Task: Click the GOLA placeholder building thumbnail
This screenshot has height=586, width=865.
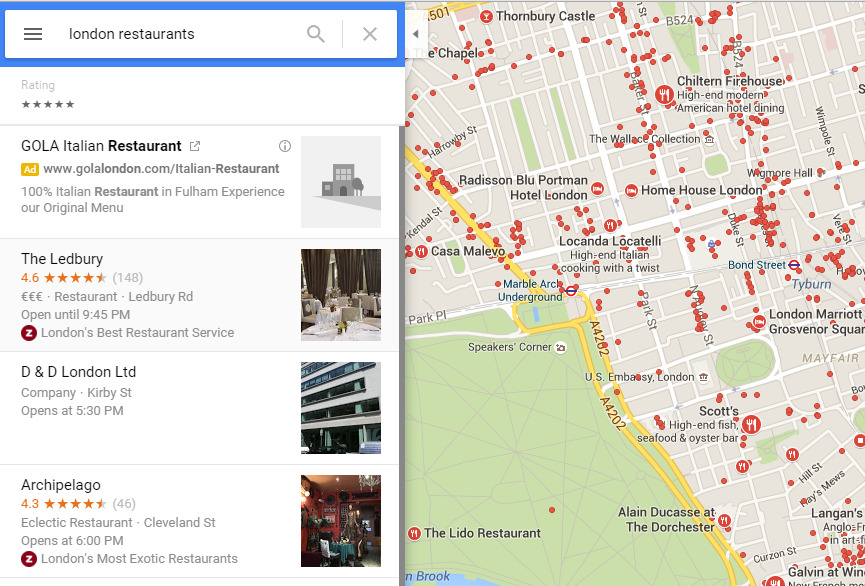Action: coord(341,182)
